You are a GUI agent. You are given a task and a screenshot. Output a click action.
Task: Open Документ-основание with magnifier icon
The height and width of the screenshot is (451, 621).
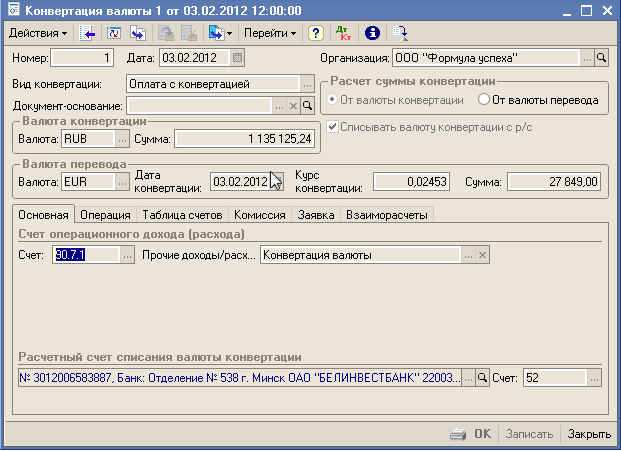pyautogui.click(x=307, y=106)
